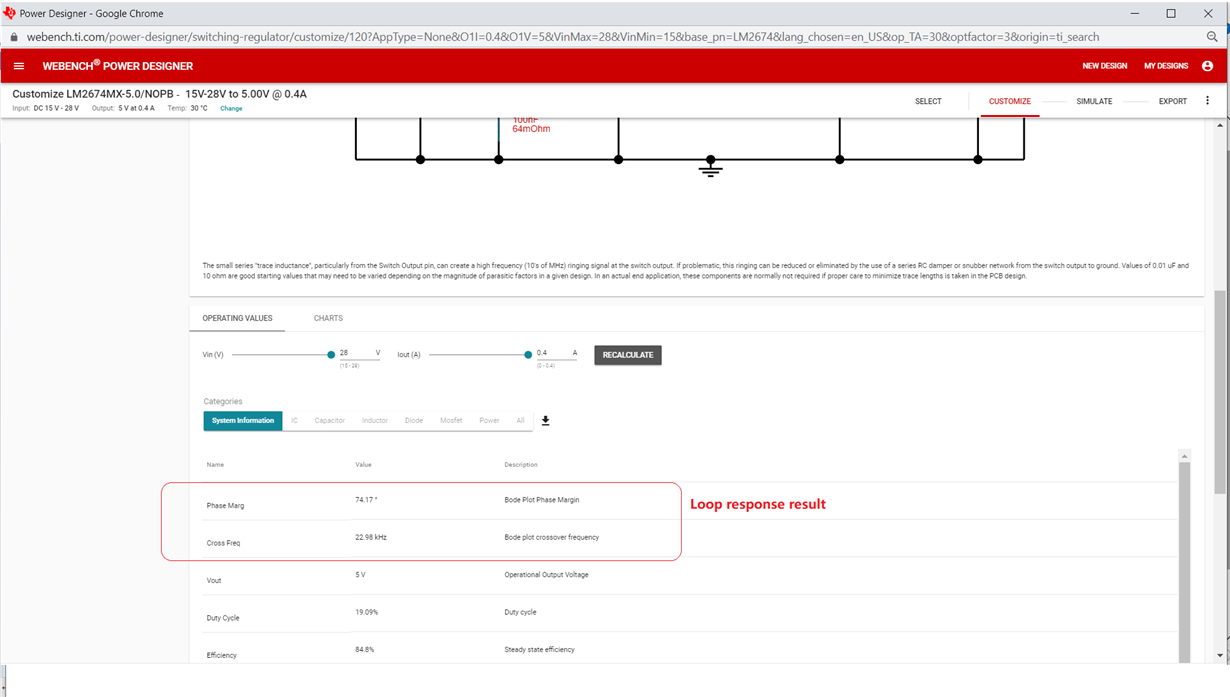Go to the CUSTOMIZE step

[1010, 101]
